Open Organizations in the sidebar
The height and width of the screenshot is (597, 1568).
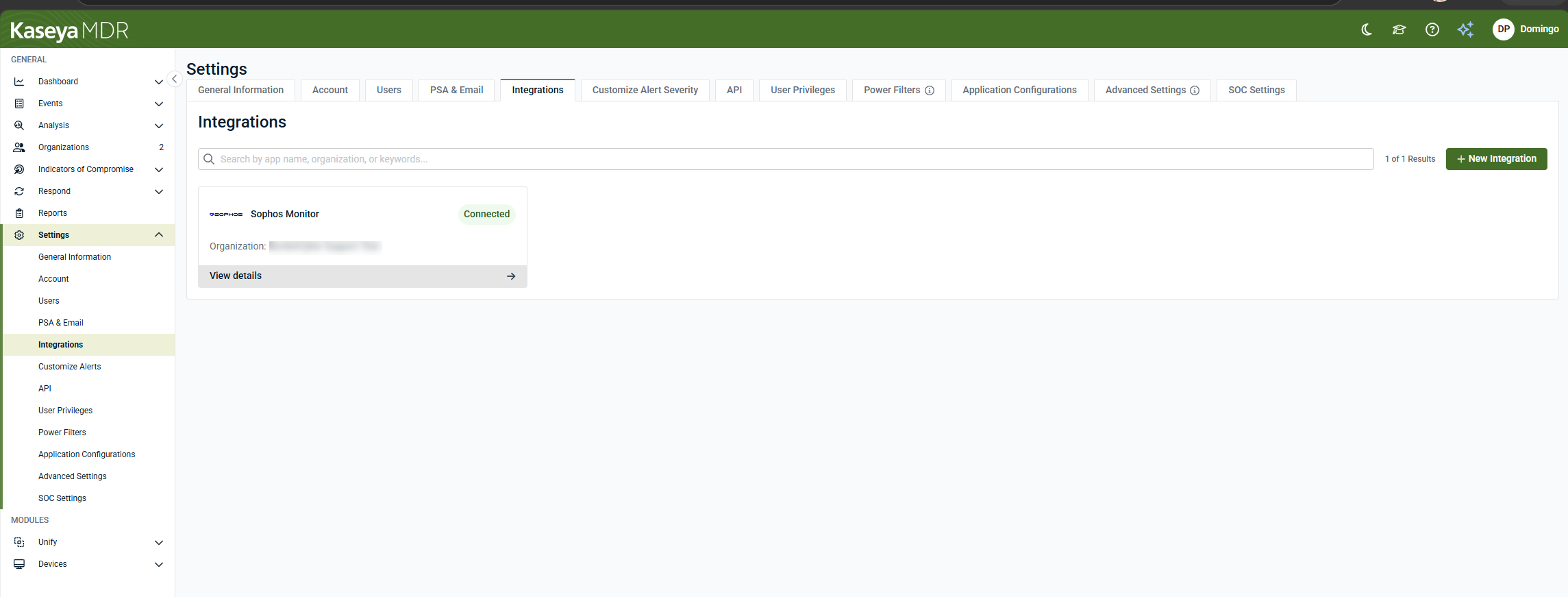(88, 147)
